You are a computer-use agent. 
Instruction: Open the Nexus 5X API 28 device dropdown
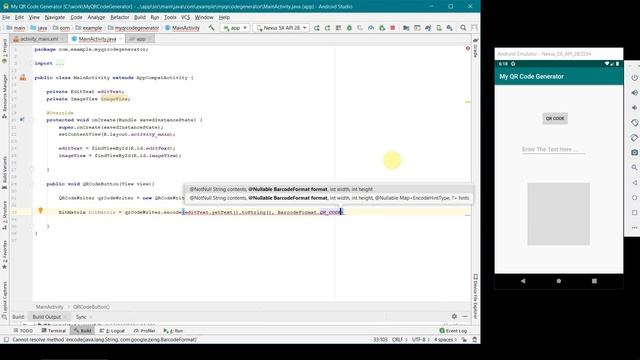click(281, 28)
